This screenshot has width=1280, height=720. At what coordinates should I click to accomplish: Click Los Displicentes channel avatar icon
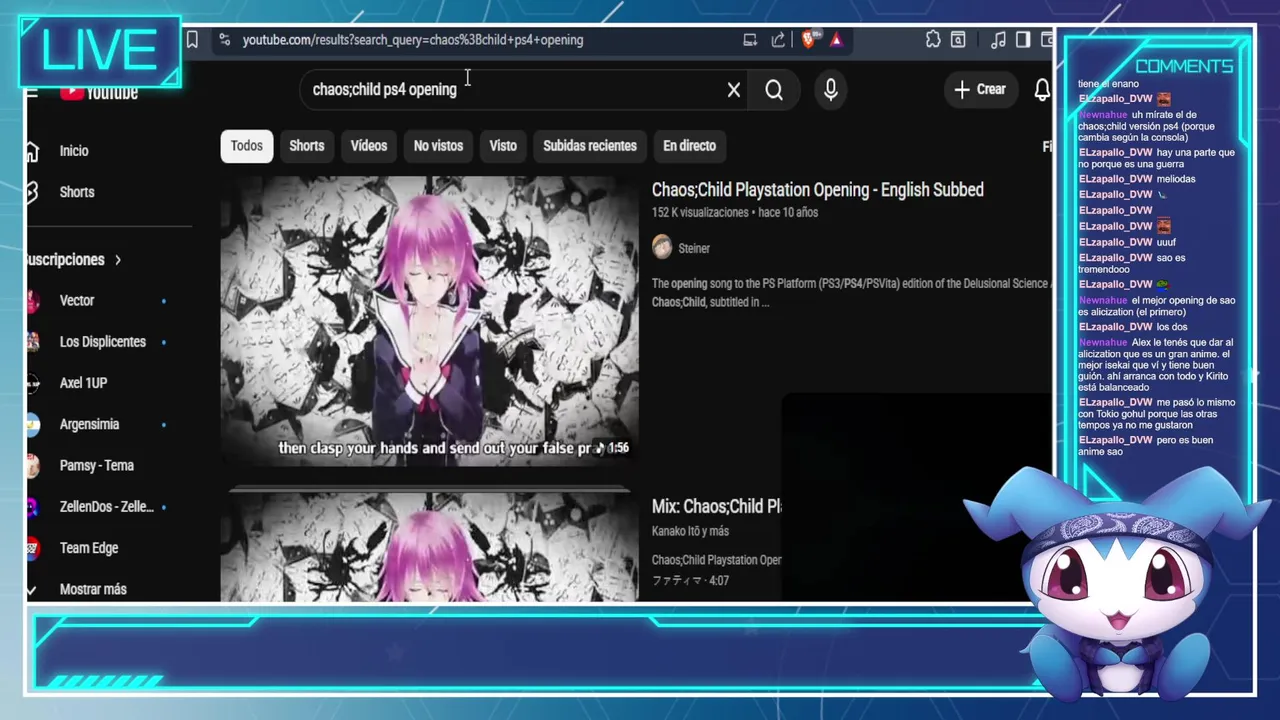[32, 342]
